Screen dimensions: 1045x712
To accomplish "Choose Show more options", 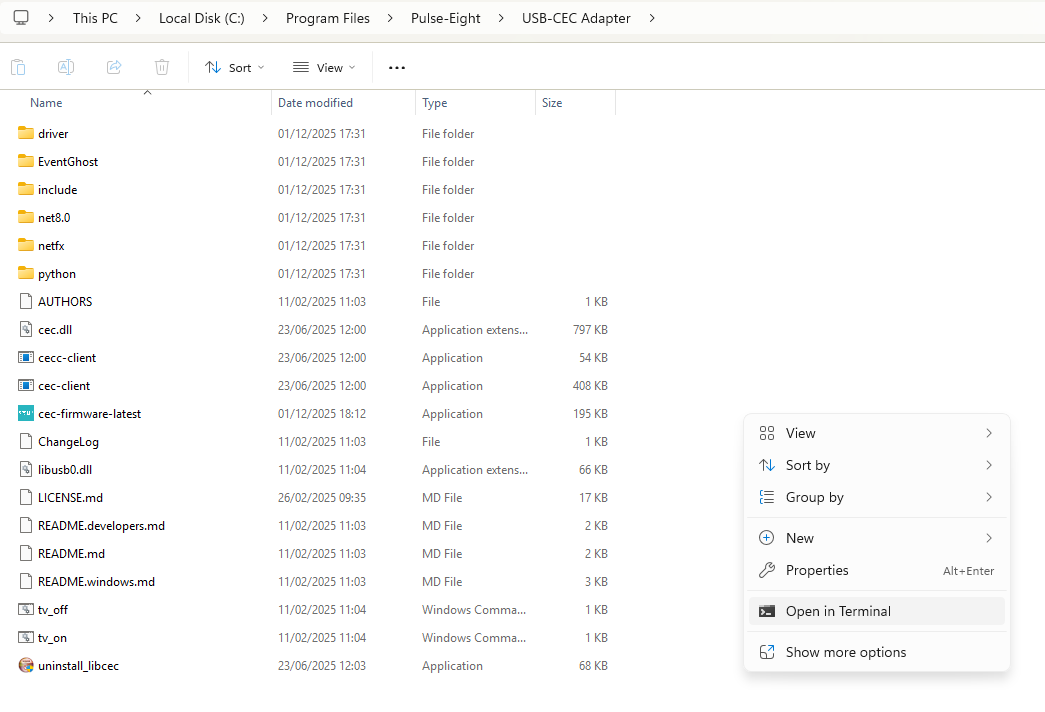I will [876, 652].
